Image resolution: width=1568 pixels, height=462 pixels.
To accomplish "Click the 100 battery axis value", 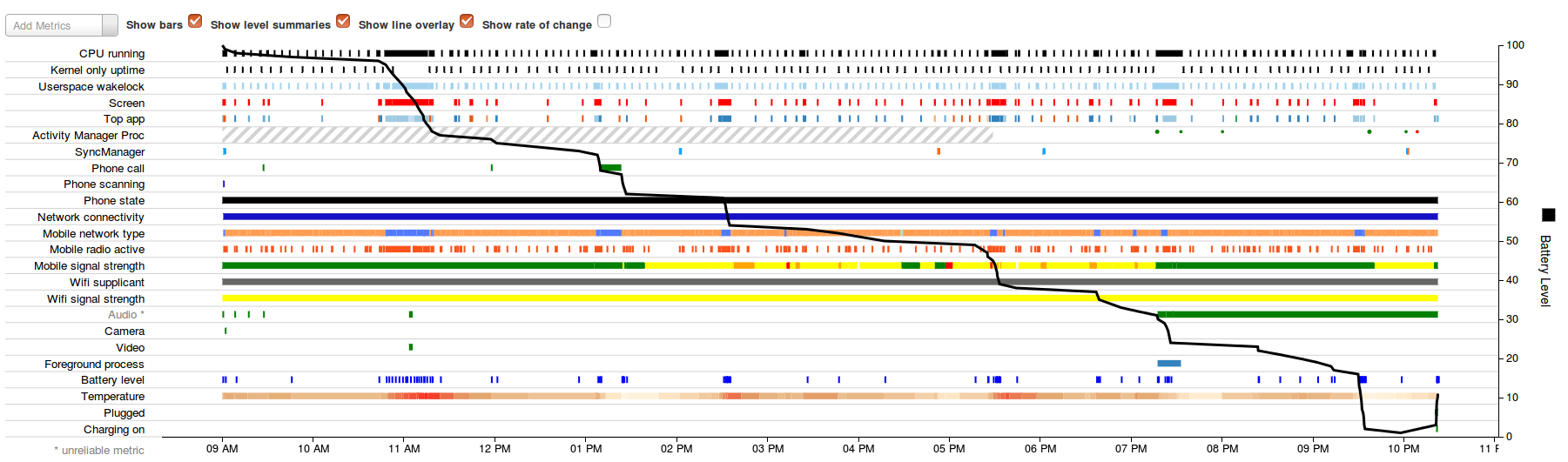I will pos(1516,45).
